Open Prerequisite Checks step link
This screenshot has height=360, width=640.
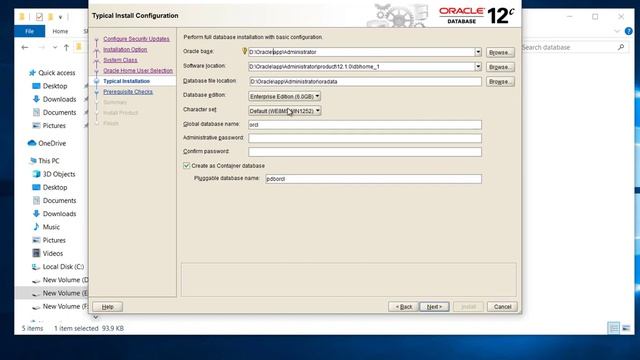[128, 92]
